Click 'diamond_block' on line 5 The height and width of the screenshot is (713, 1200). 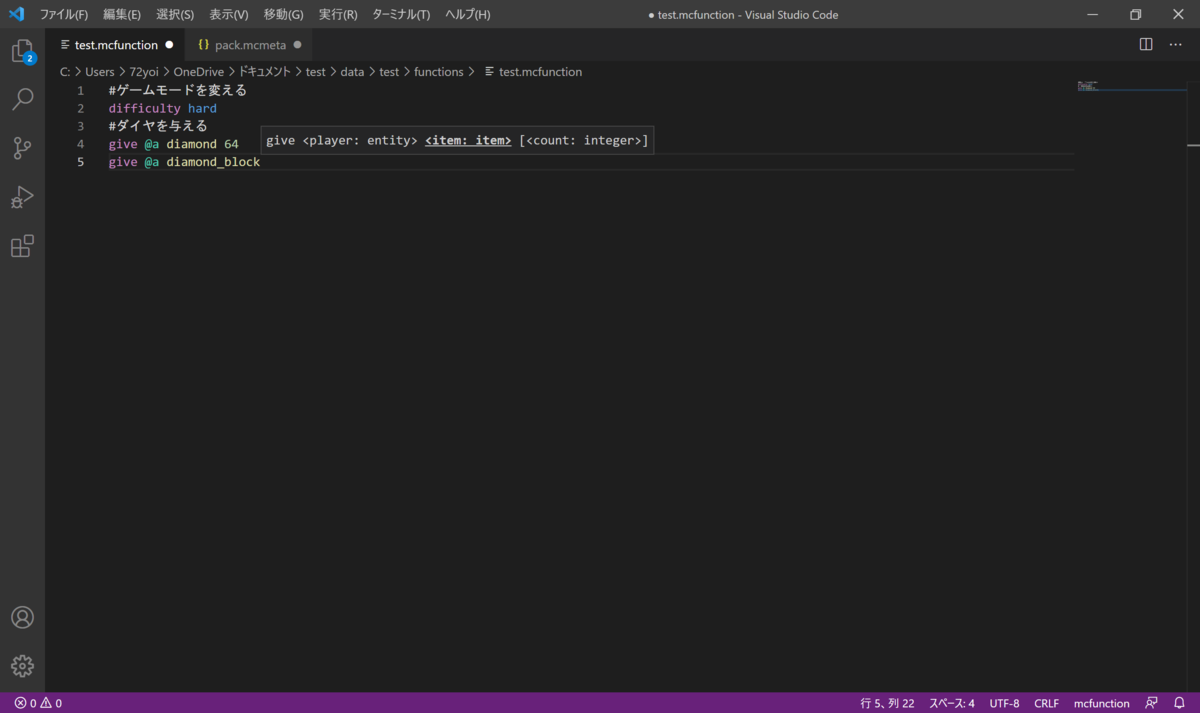click(213, 162)
